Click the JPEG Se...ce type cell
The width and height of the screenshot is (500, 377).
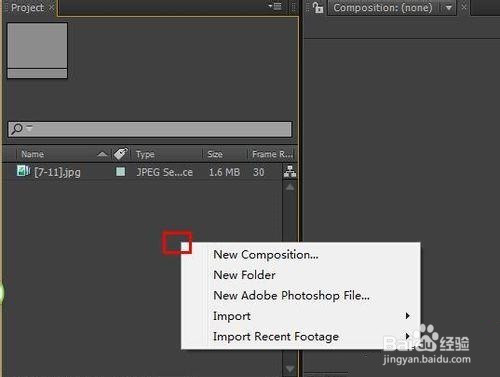[x=164, y=172]
